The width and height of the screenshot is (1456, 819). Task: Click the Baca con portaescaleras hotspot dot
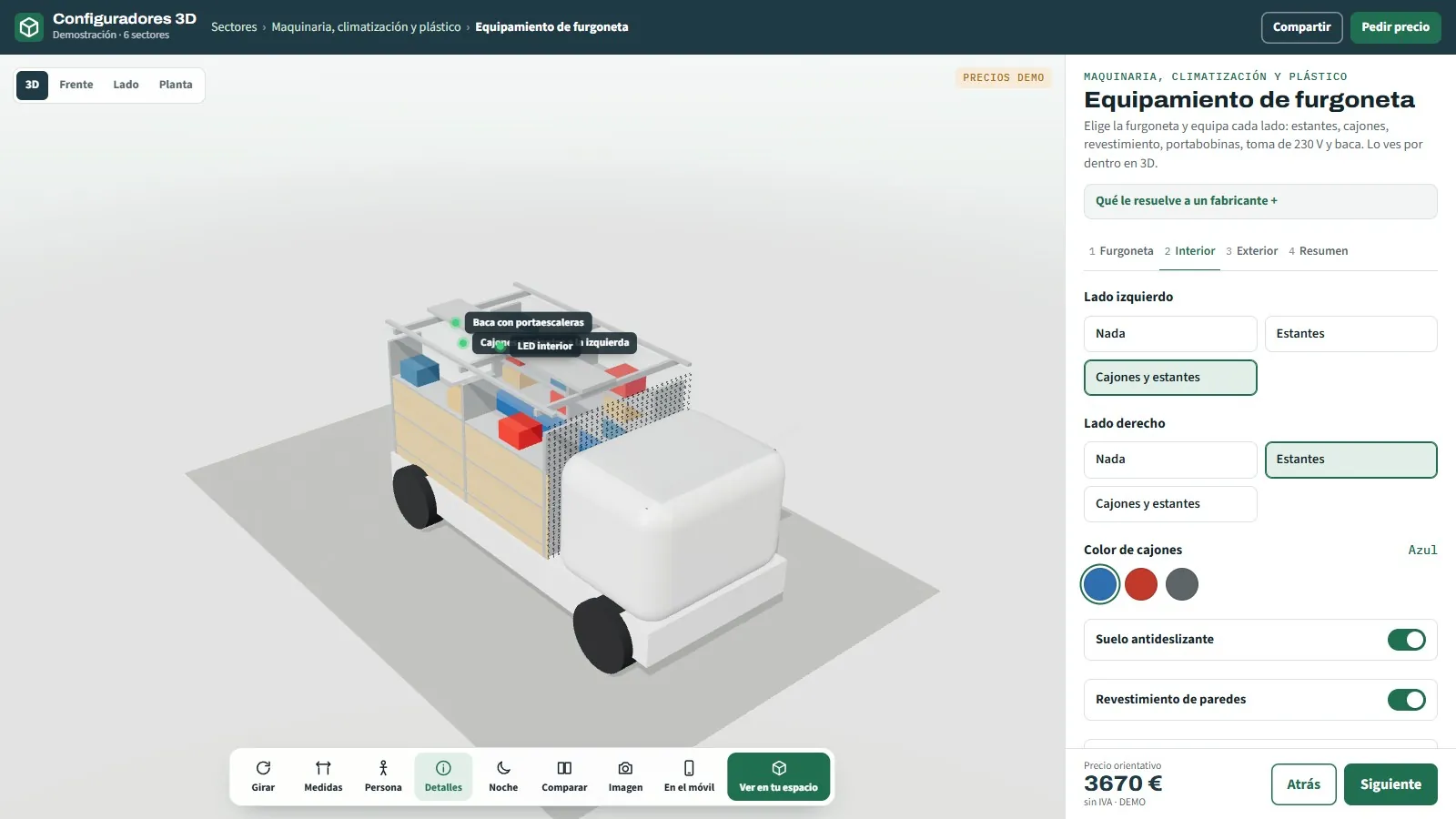[x=456, y=322]
